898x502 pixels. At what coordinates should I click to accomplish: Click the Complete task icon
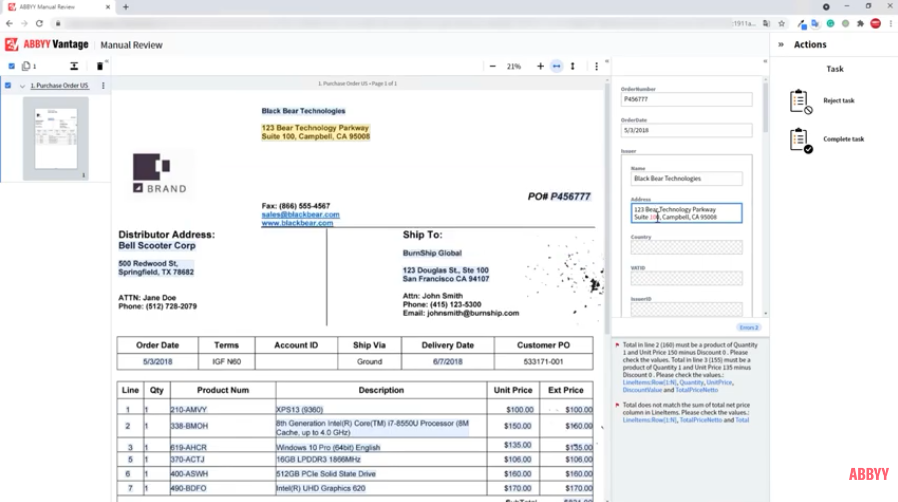coord(801,140)
